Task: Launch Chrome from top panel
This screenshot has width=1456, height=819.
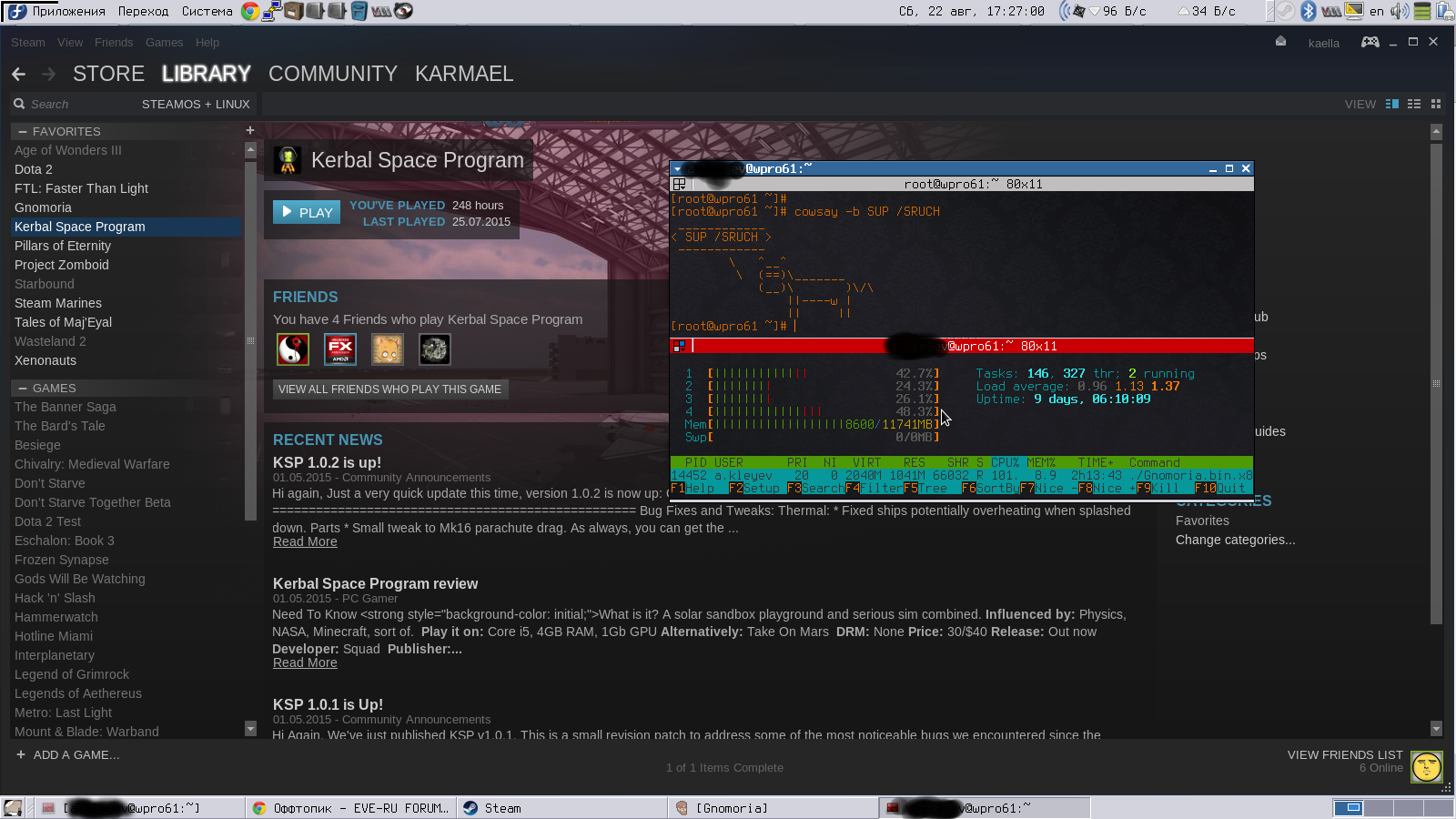Action: point(249,11)
